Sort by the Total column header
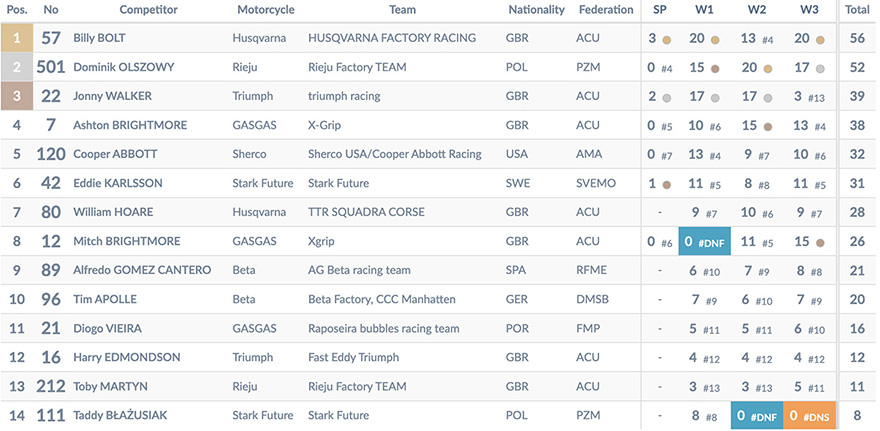880x431 pixels. [857, 10]
